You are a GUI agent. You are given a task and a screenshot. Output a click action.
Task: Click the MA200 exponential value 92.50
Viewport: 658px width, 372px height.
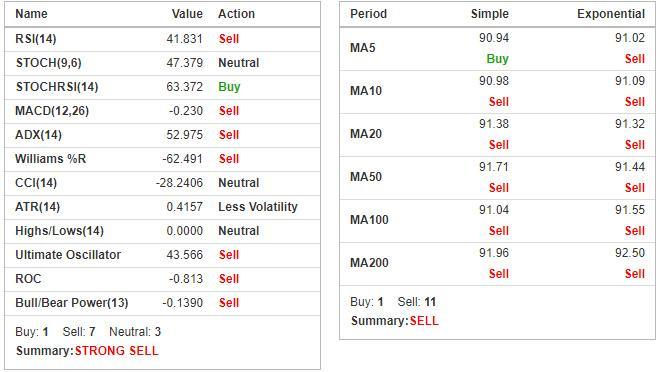(x=630, y=253)
